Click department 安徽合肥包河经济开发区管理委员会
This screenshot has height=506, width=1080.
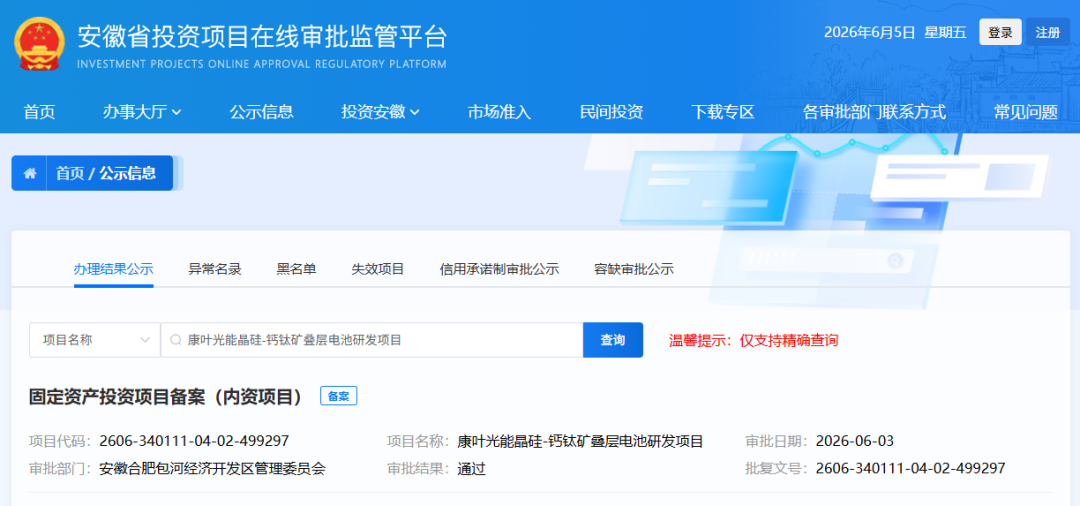point(212,469)
